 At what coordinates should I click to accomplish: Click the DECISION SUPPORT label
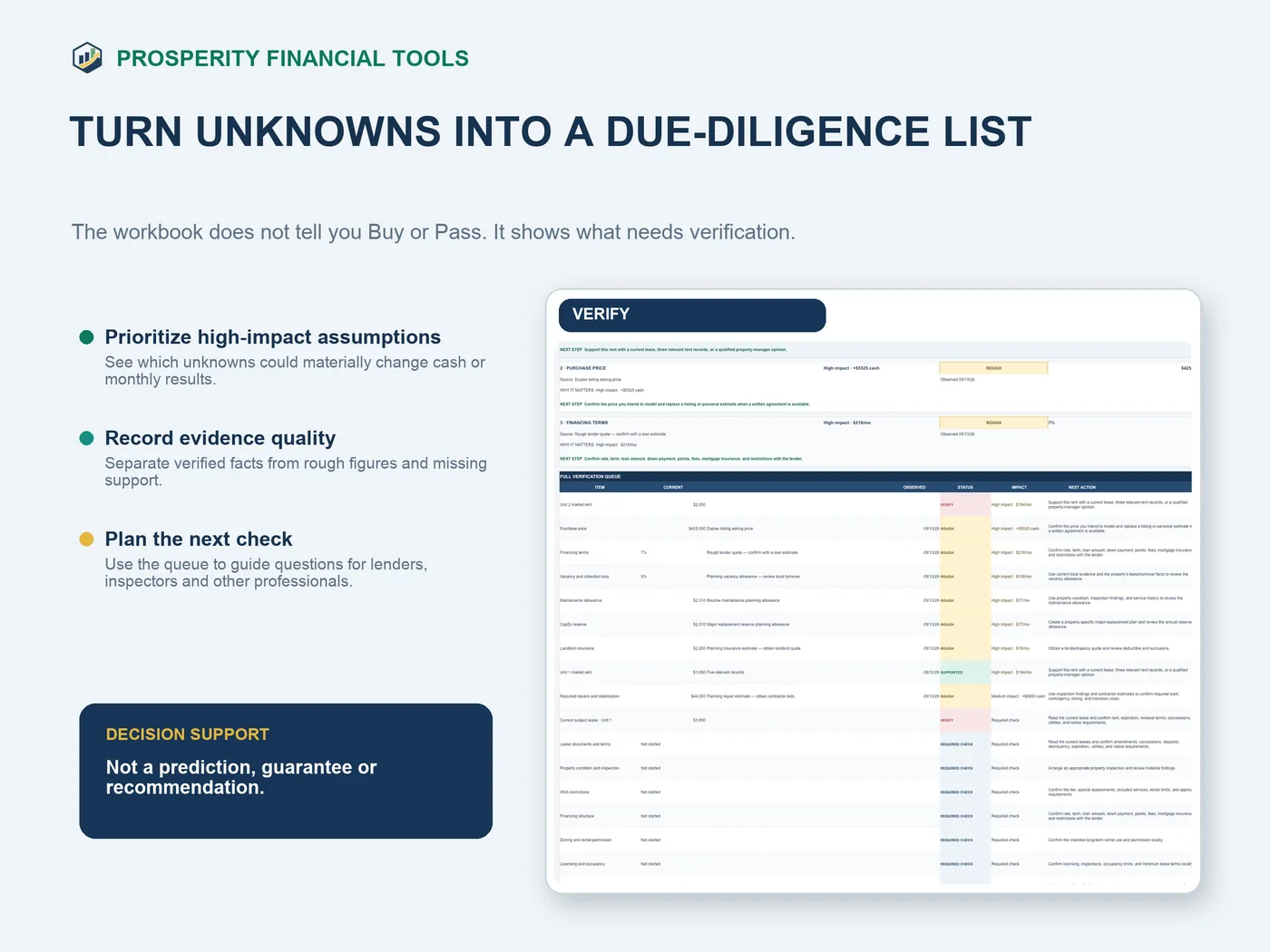[x=188, y=734]
